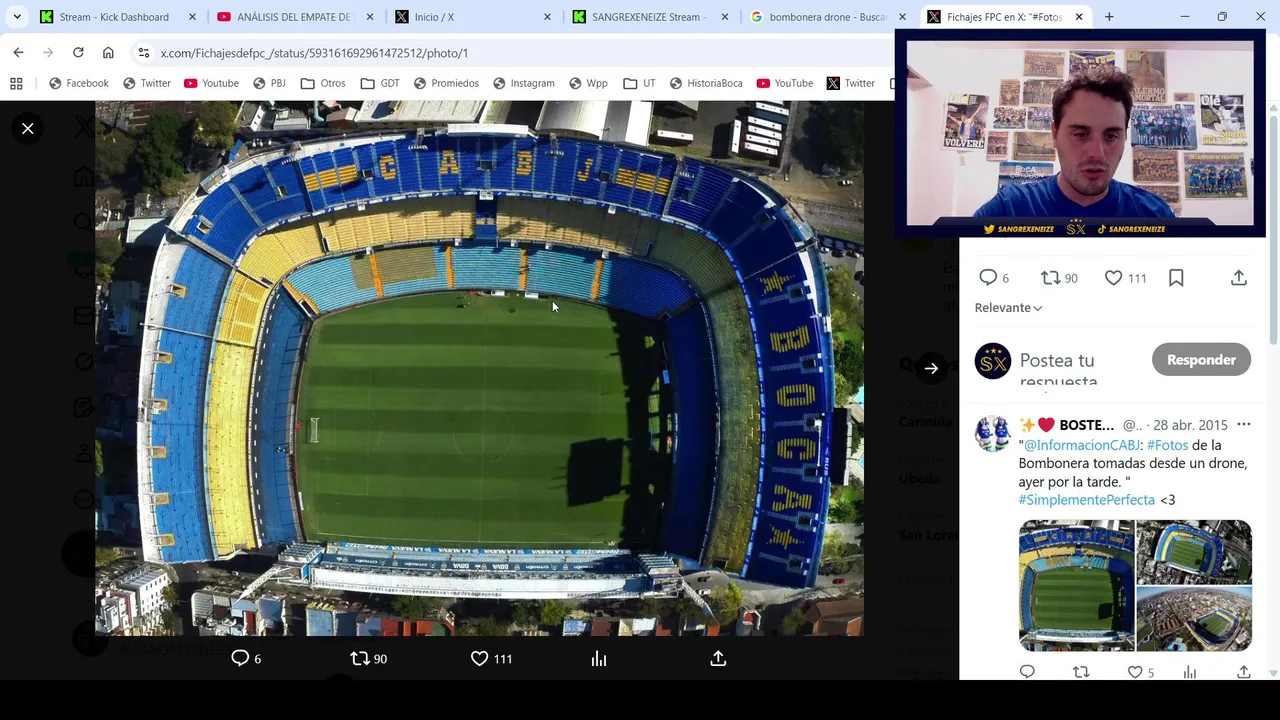1280x720 pixels.
Task: Open Wpp bookmark
Action: 587,83
